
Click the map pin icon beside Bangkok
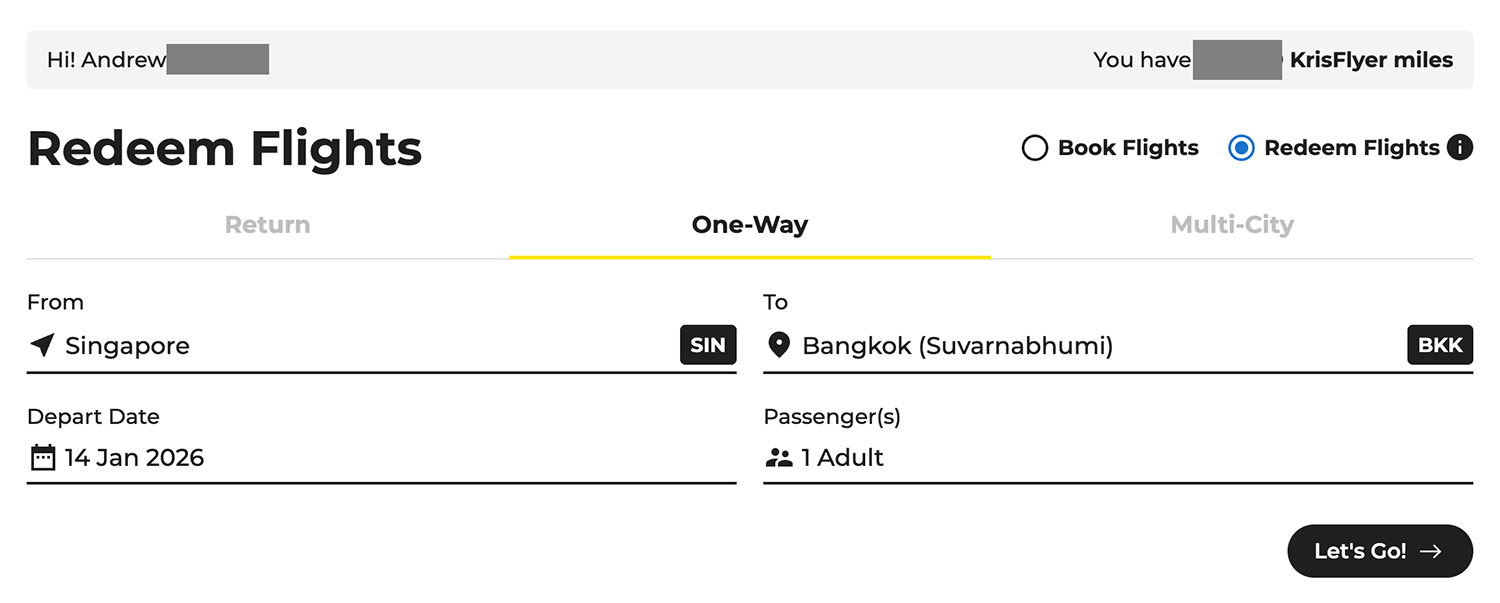778,346
